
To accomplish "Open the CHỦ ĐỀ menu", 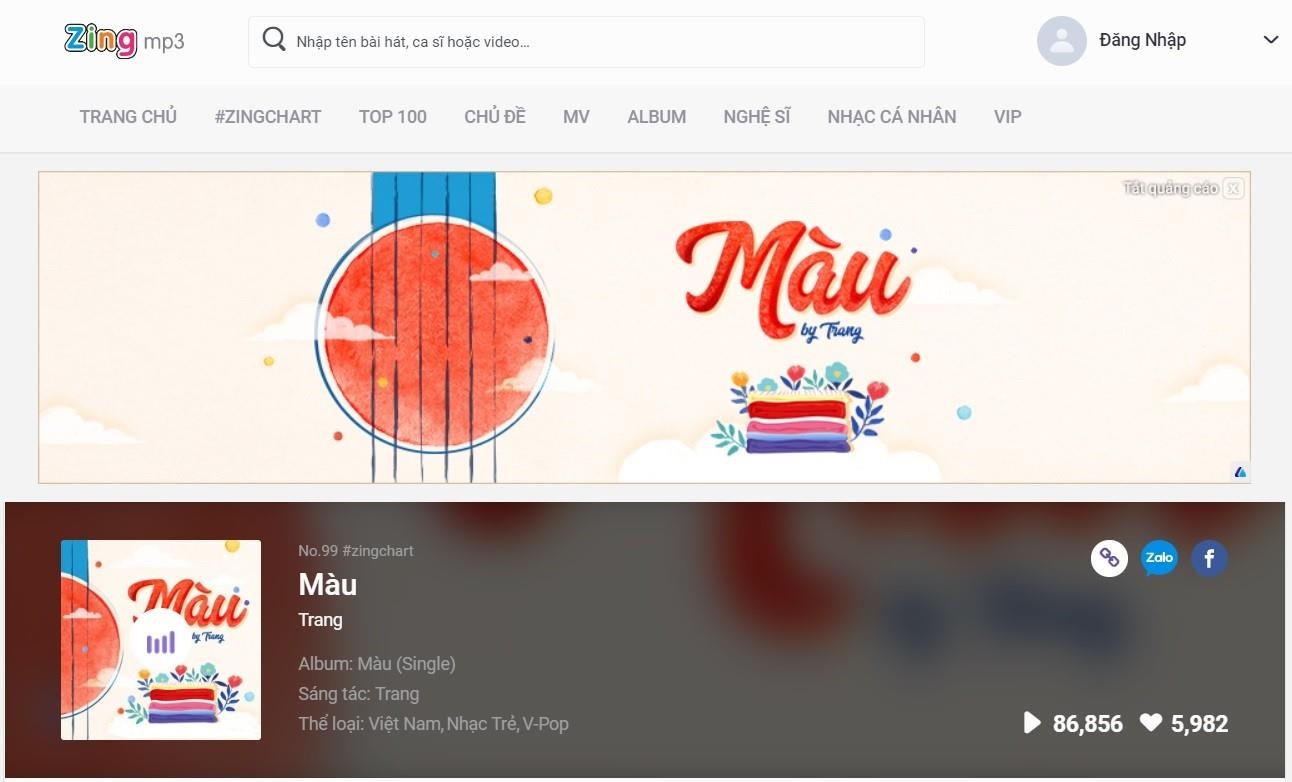I will 495,117.
